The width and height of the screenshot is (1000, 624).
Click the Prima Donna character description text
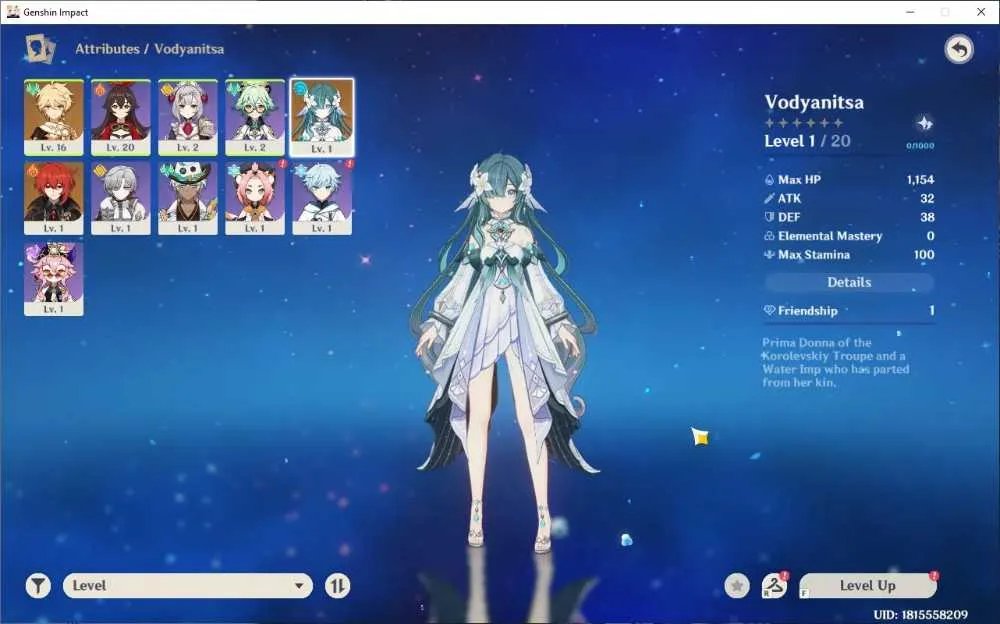(x=836, y=362)
